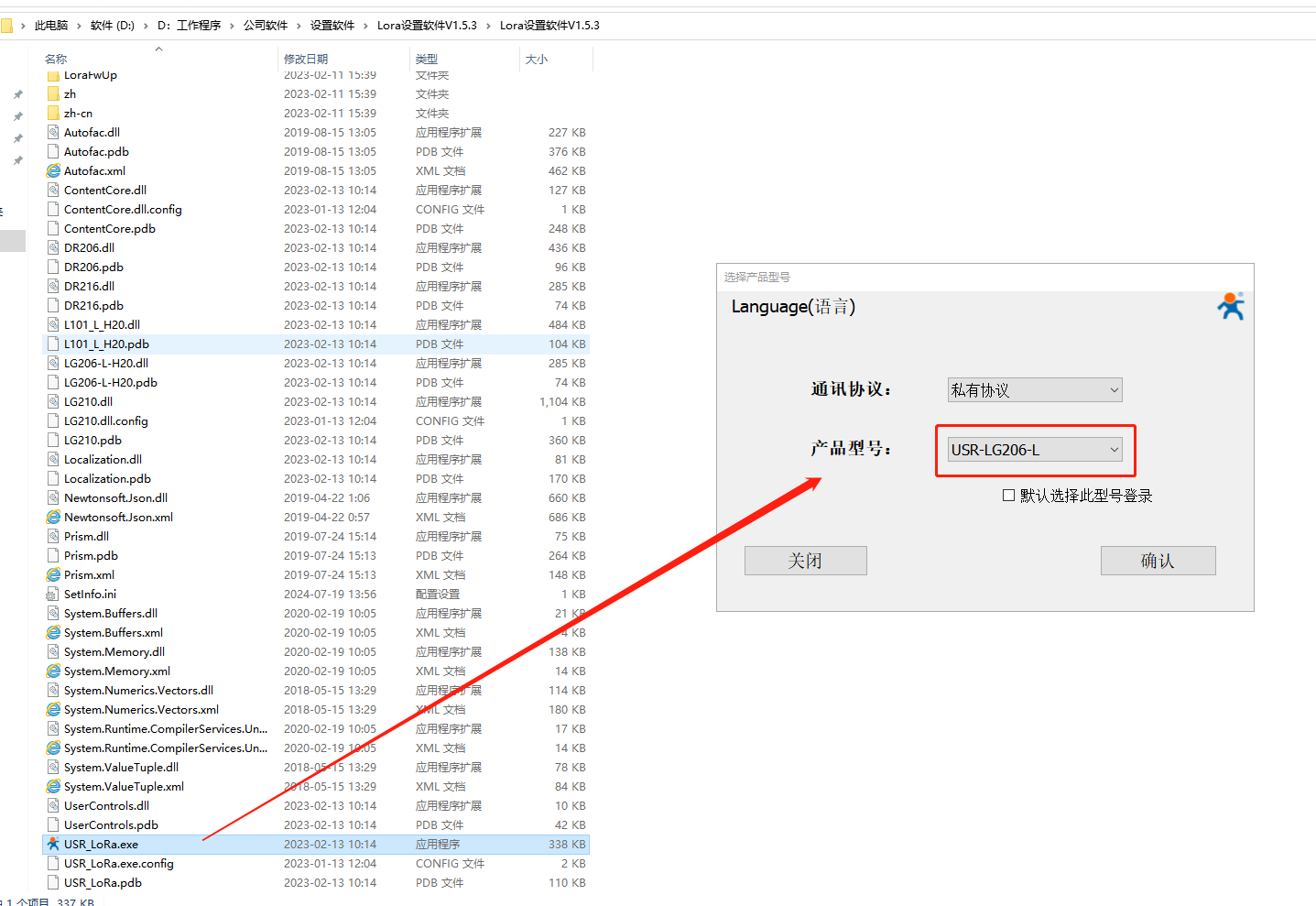Image resolution: width=1316 pixels, height=906 pixels.
Task: Select the ContentCore.dll file name
Action: tap(105, 190)
